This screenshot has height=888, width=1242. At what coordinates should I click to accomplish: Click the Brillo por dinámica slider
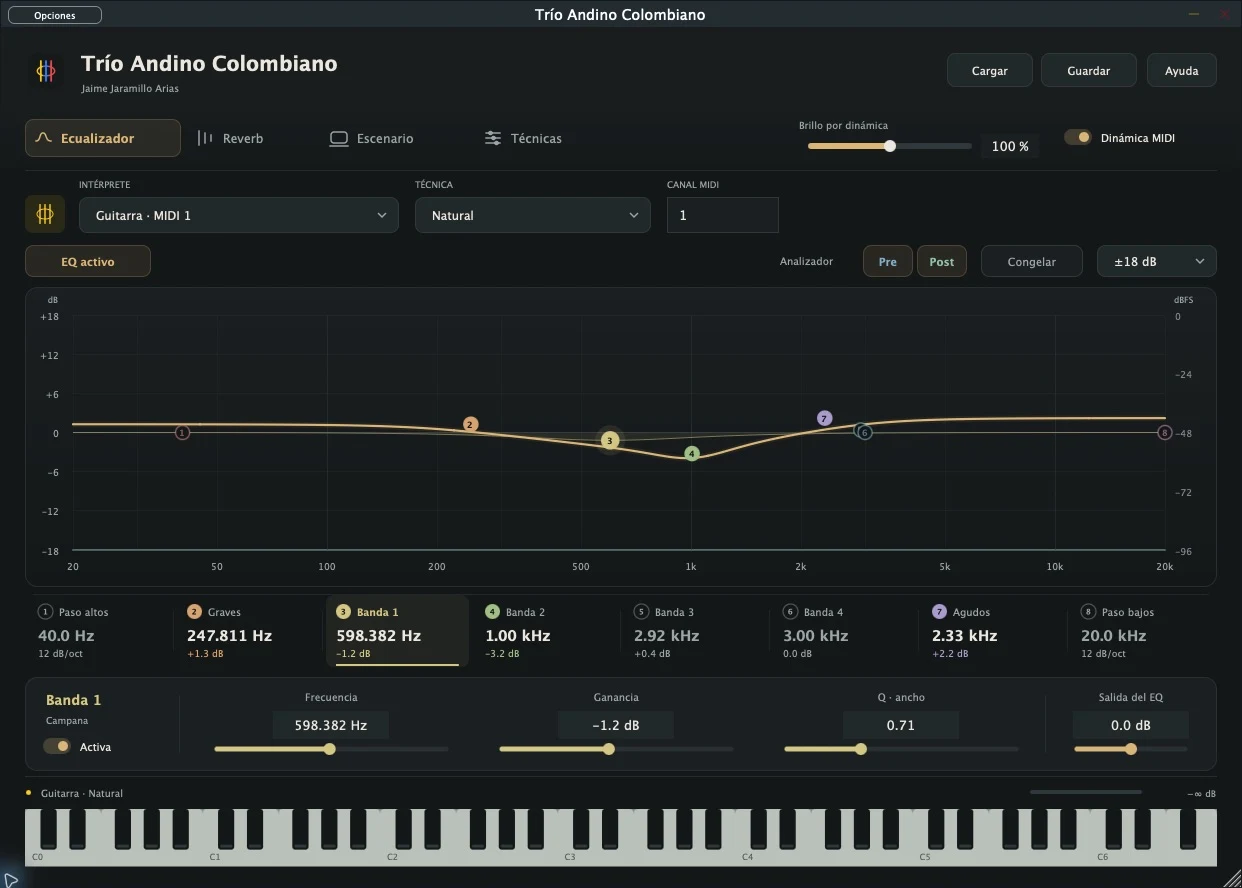click(890, 146)
